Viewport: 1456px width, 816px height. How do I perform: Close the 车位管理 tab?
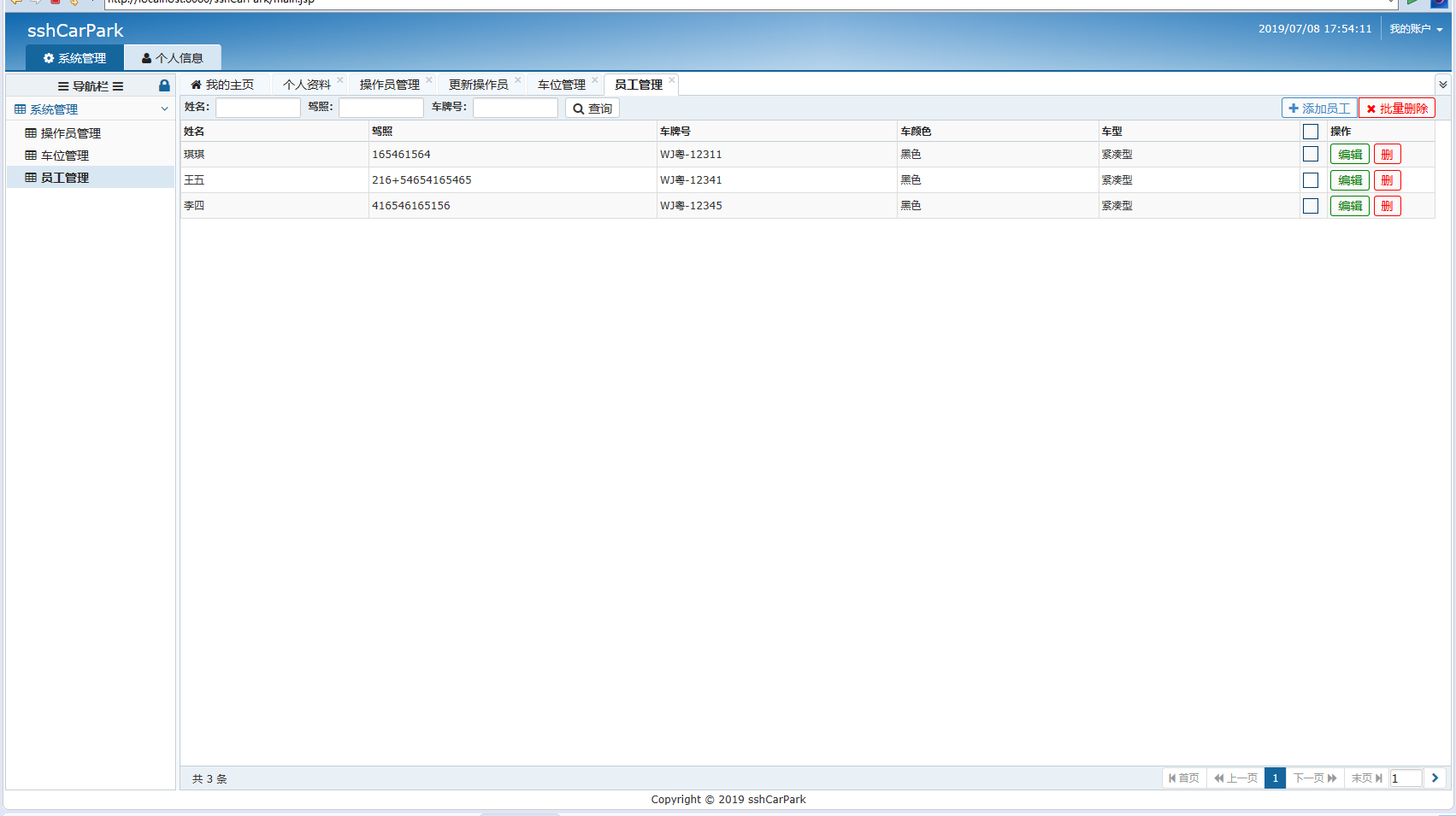[595, 80]
